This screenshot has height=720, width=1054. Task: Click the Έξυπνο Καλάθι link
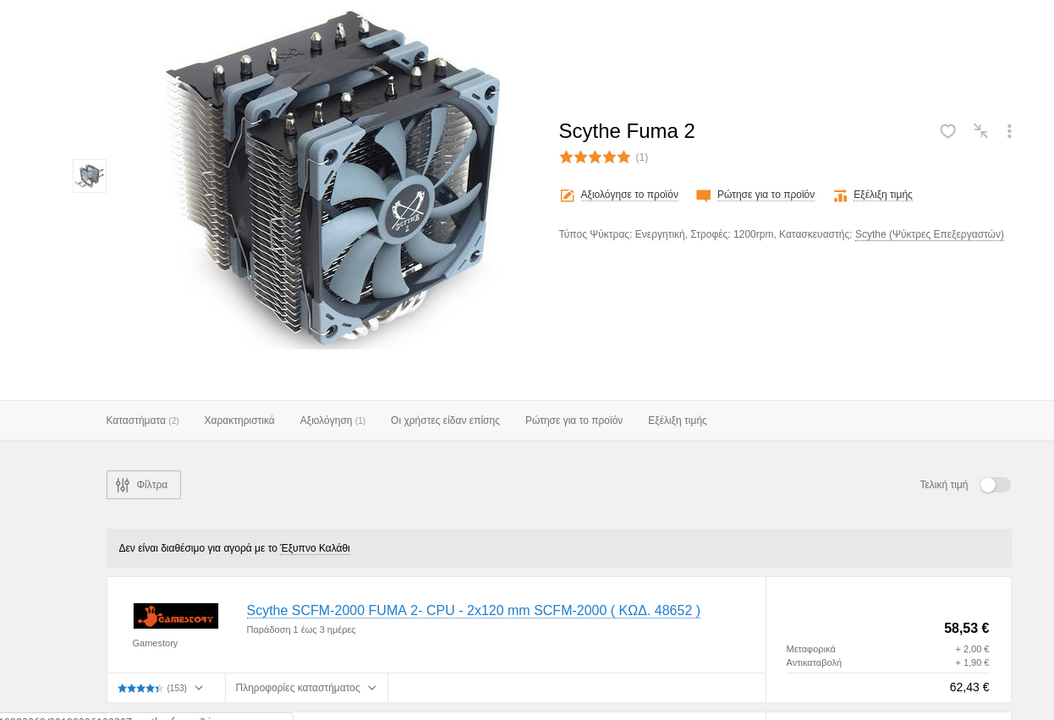coord(315,548)
